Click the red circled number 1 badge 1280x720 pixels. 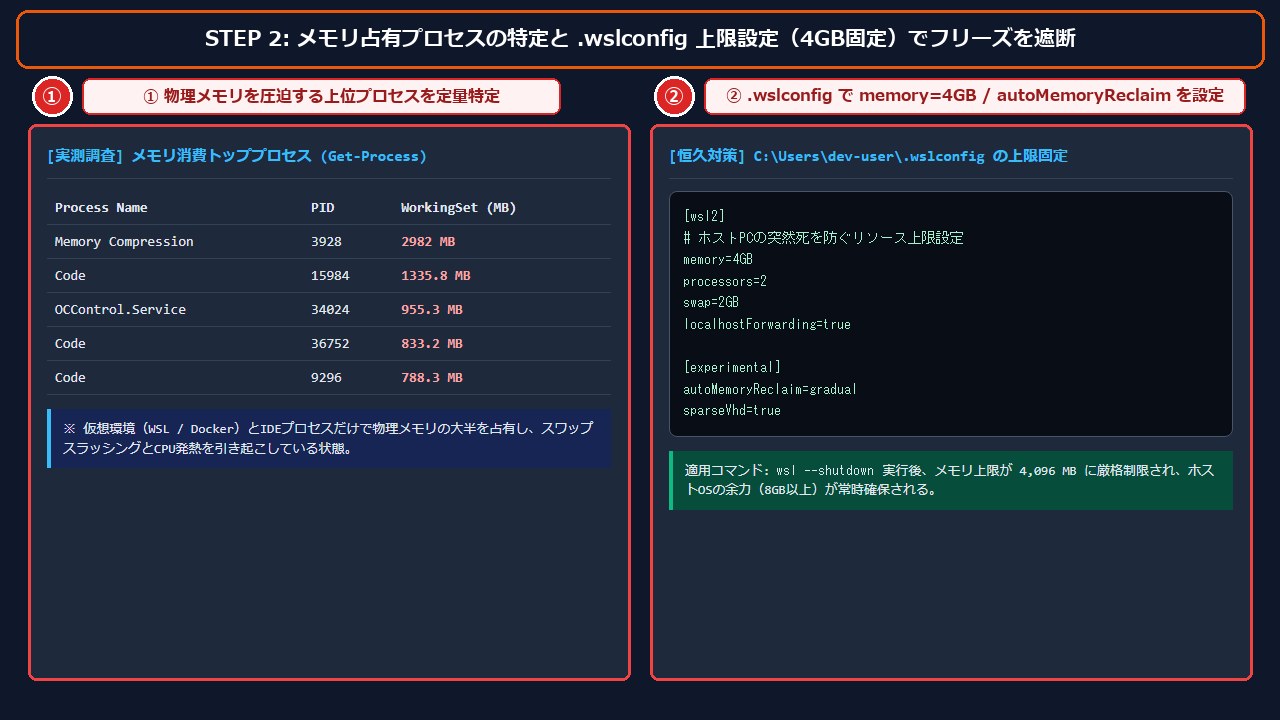tap(53, 97)
